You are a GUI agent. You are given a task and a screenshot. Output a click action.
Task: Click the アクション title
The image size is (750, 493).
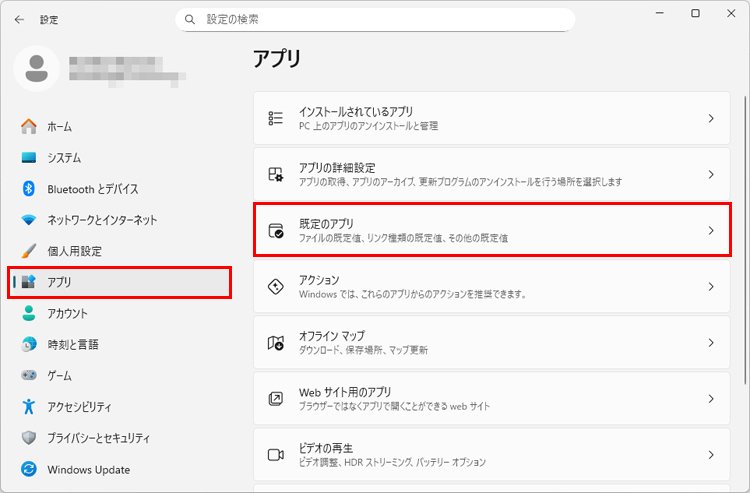click(319, 280)
